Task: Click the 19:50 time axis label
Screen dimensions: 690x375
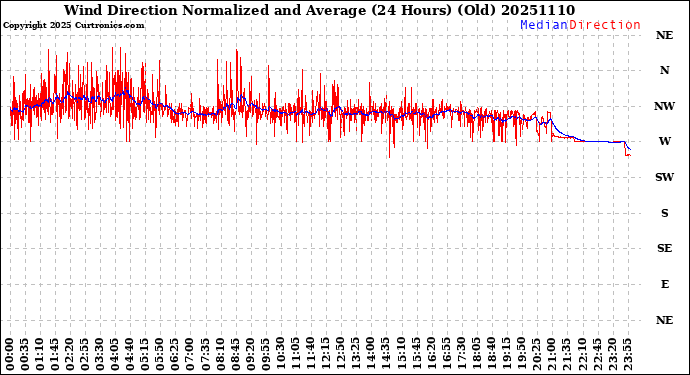Action: [521, 354]
